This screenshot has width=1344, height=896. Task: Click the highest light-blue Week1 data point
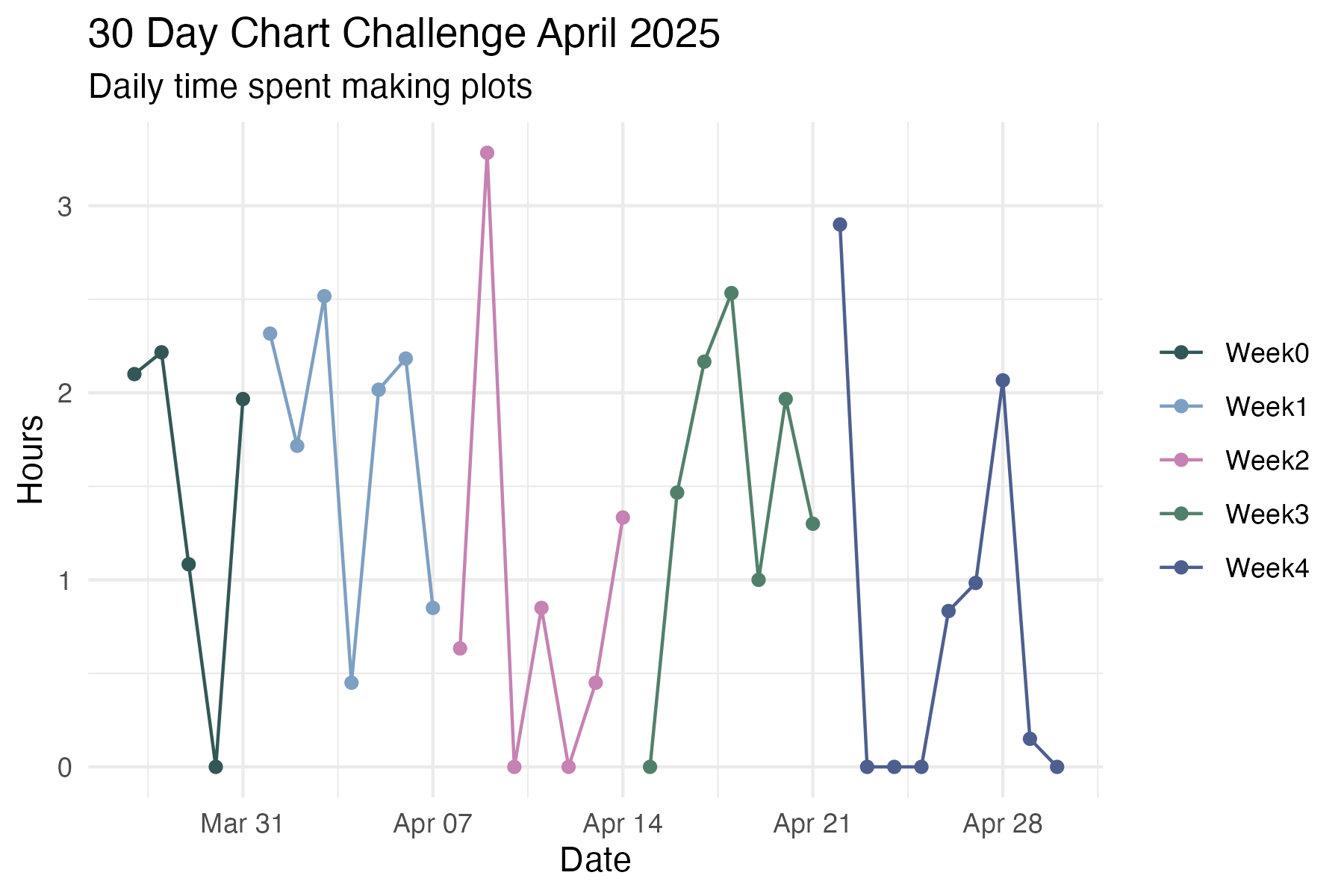[x=324, y=296]
